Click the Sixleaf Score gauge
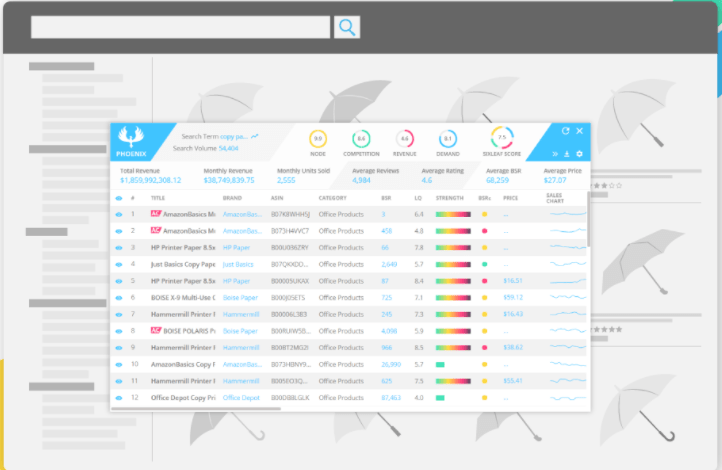The height and width of the screenshot is (470, 722). click(x=502, y=137)
